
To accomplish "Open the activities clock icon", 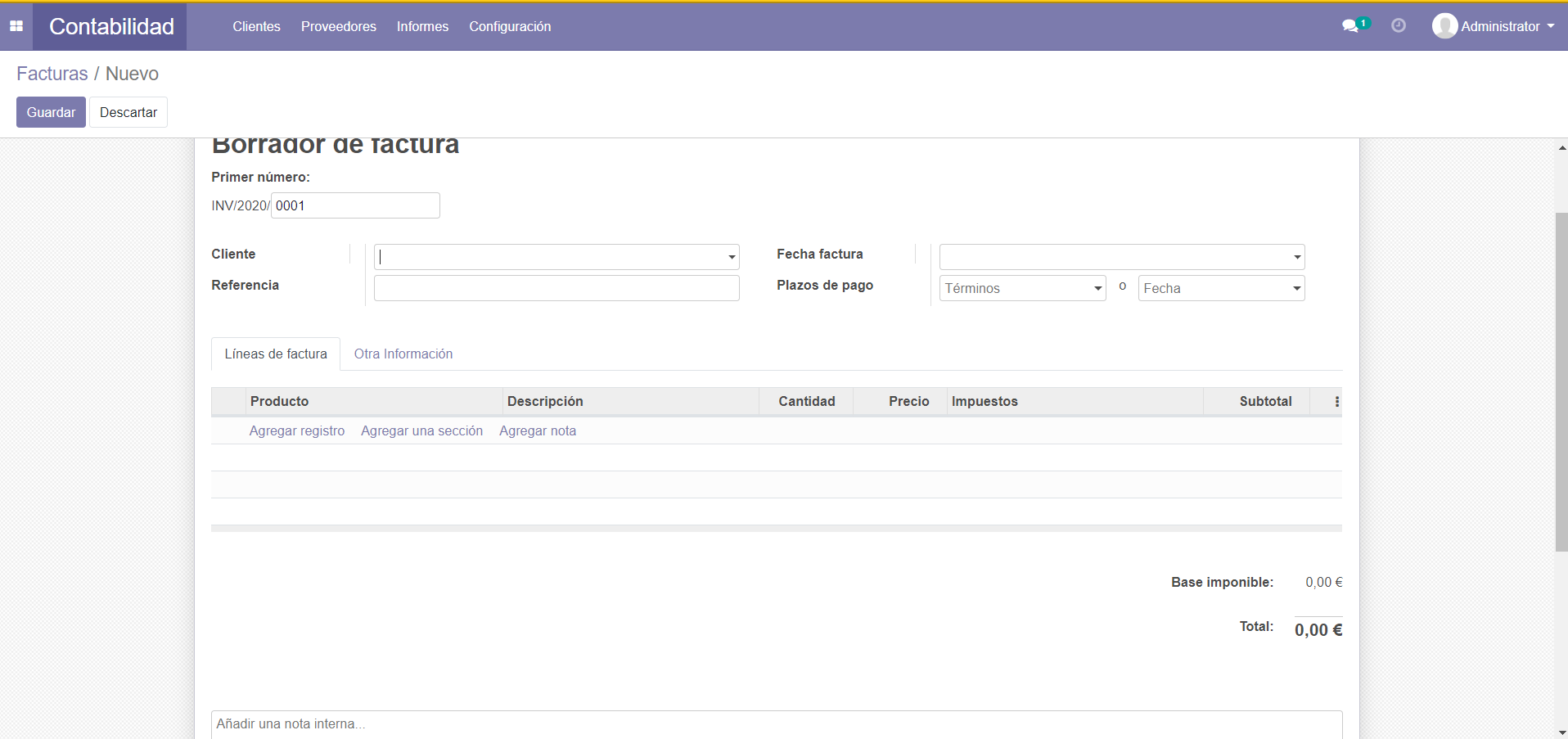I will coord(1399,26).
